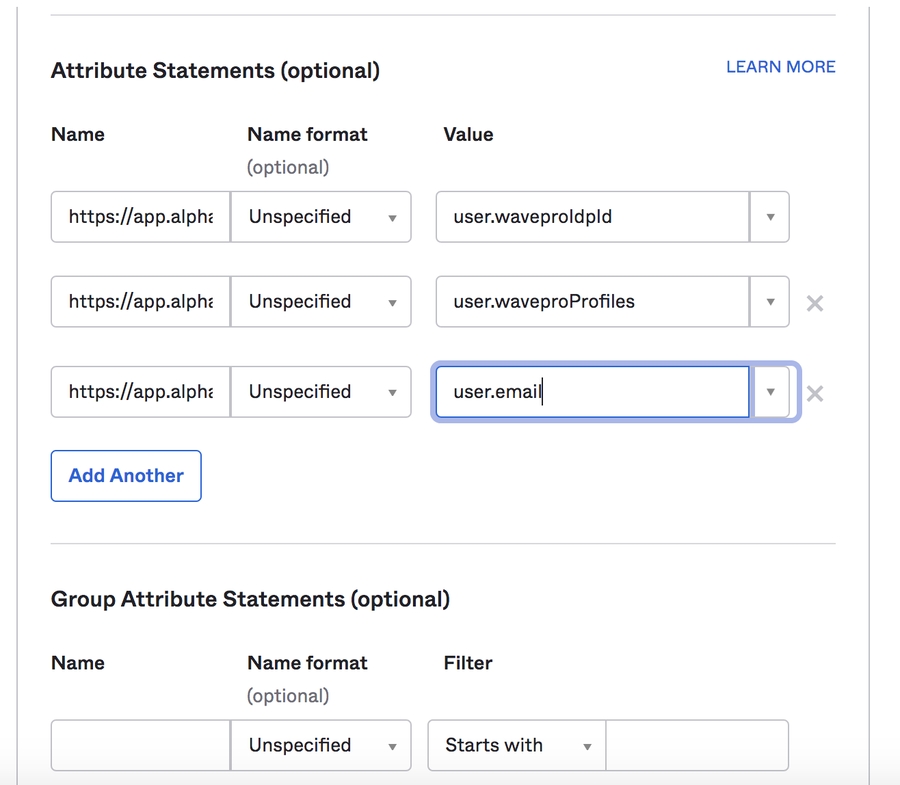Click the first attribute Name field
The width and height of the screenshot is (900, 785).
(140, 217)
